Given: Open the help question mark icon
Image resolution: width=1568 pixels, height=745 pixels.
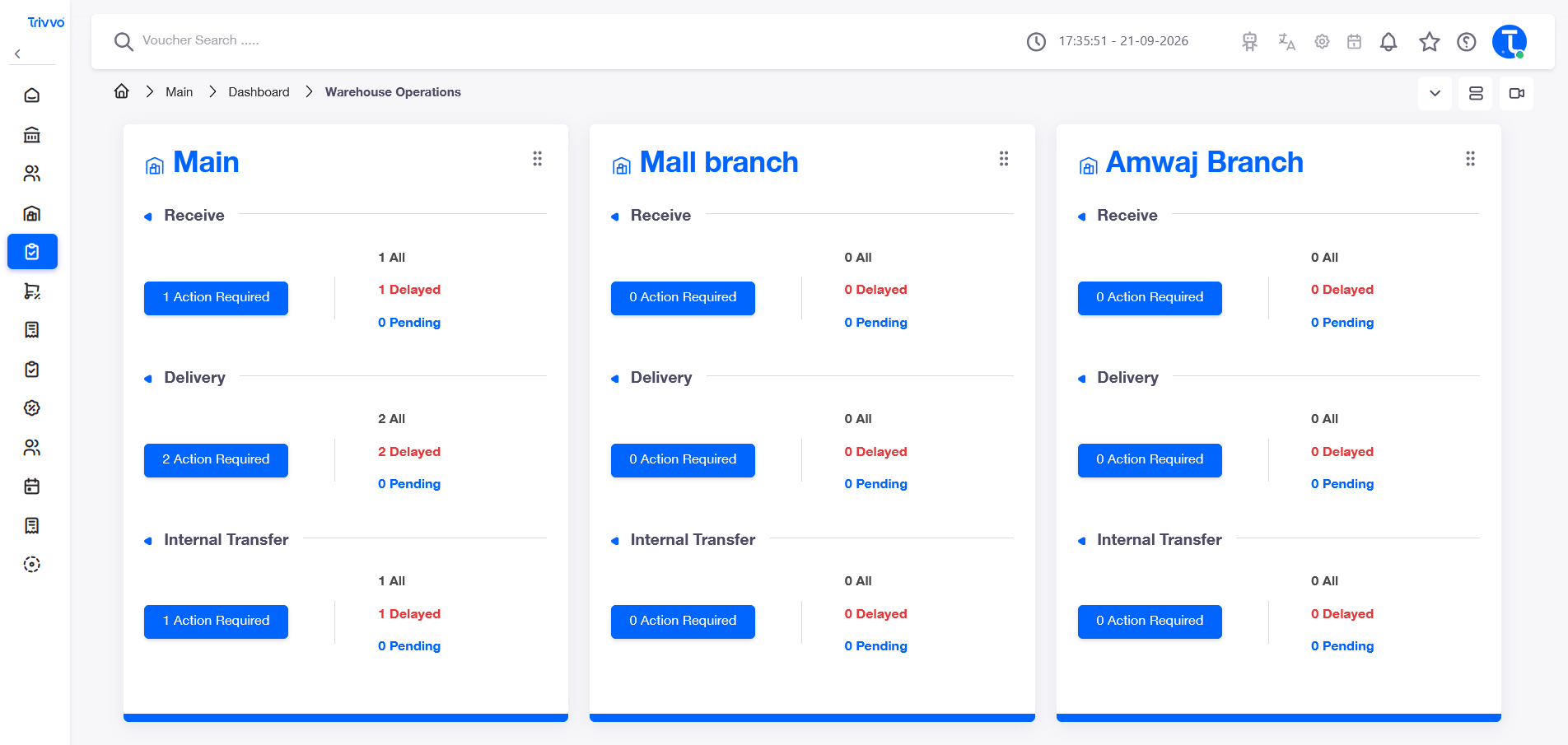Looking at the screenshot, I should (x=1467, y=41).
